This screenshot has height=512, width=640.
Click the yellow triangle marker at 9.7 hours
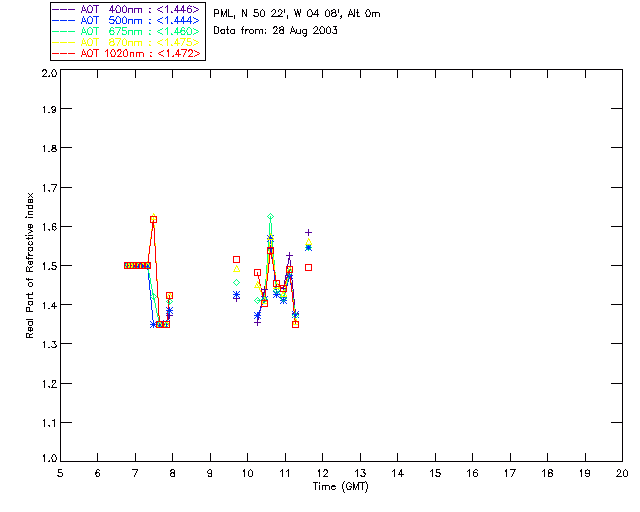pos(236,269)
